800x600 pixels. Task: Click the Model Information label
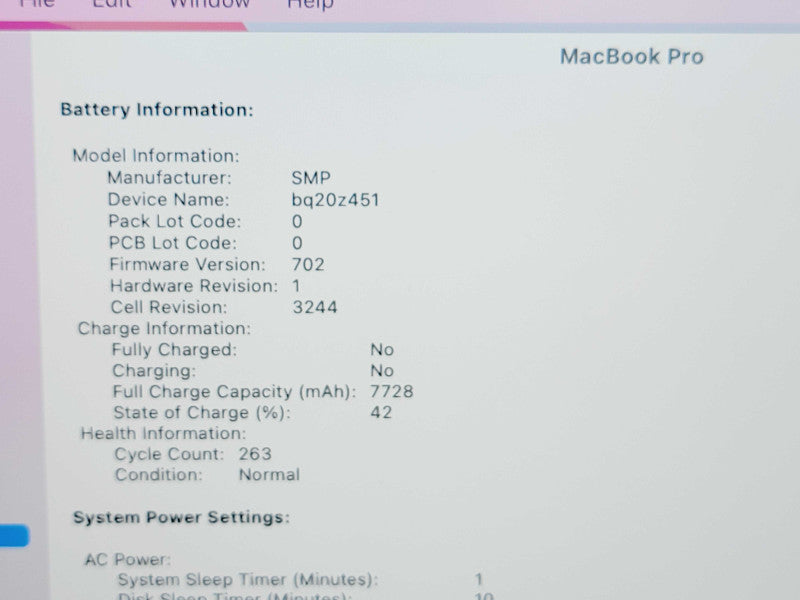click(156, 156)
